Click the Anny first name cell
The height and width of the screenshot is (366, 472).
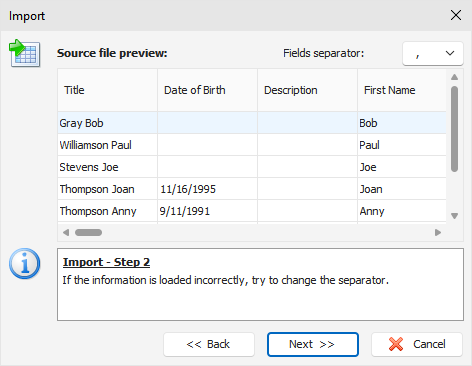pos(402,211)
